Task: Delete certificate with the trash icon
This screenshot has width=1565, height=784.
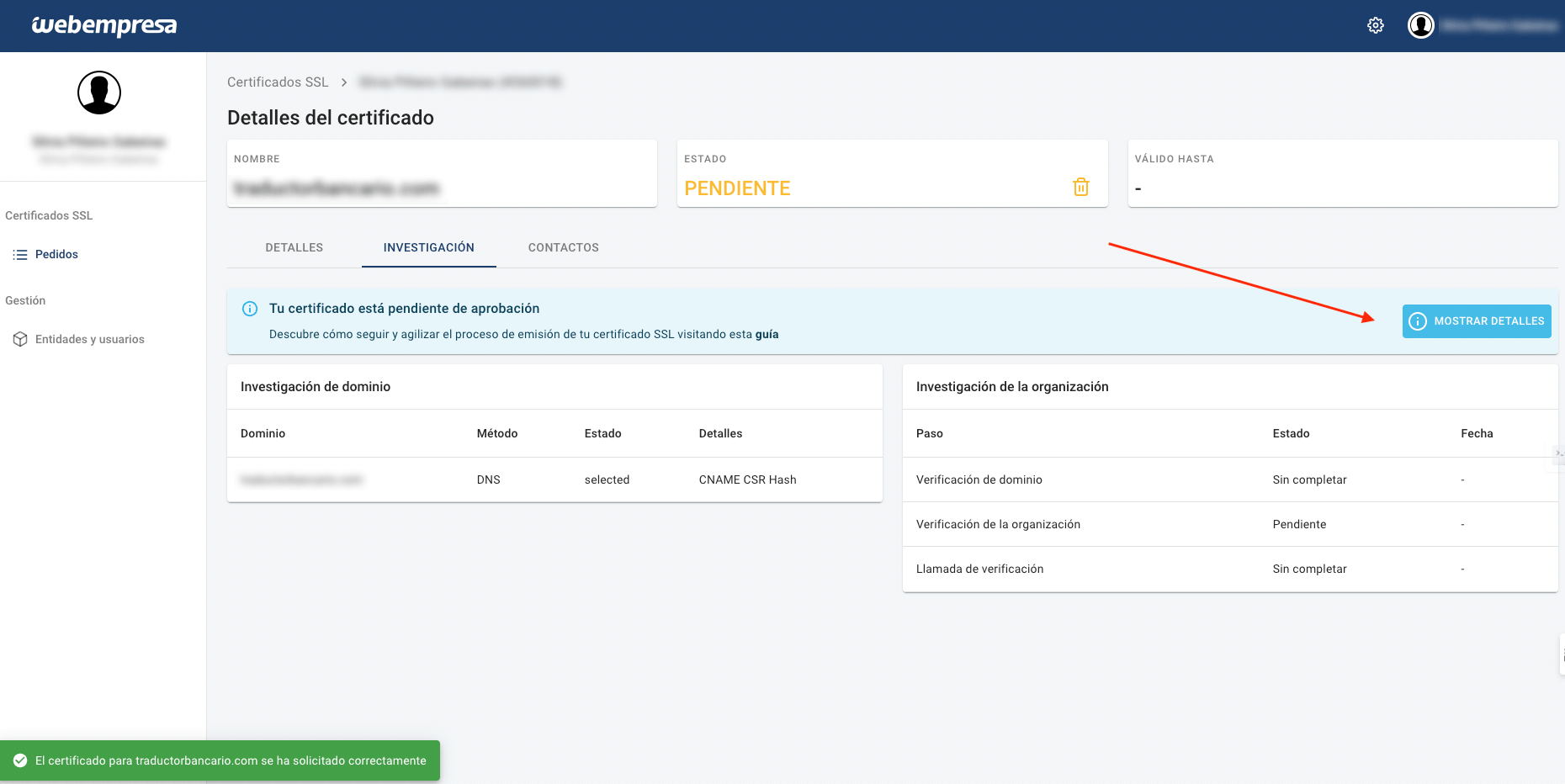Action: click(x=1081, y=188)
